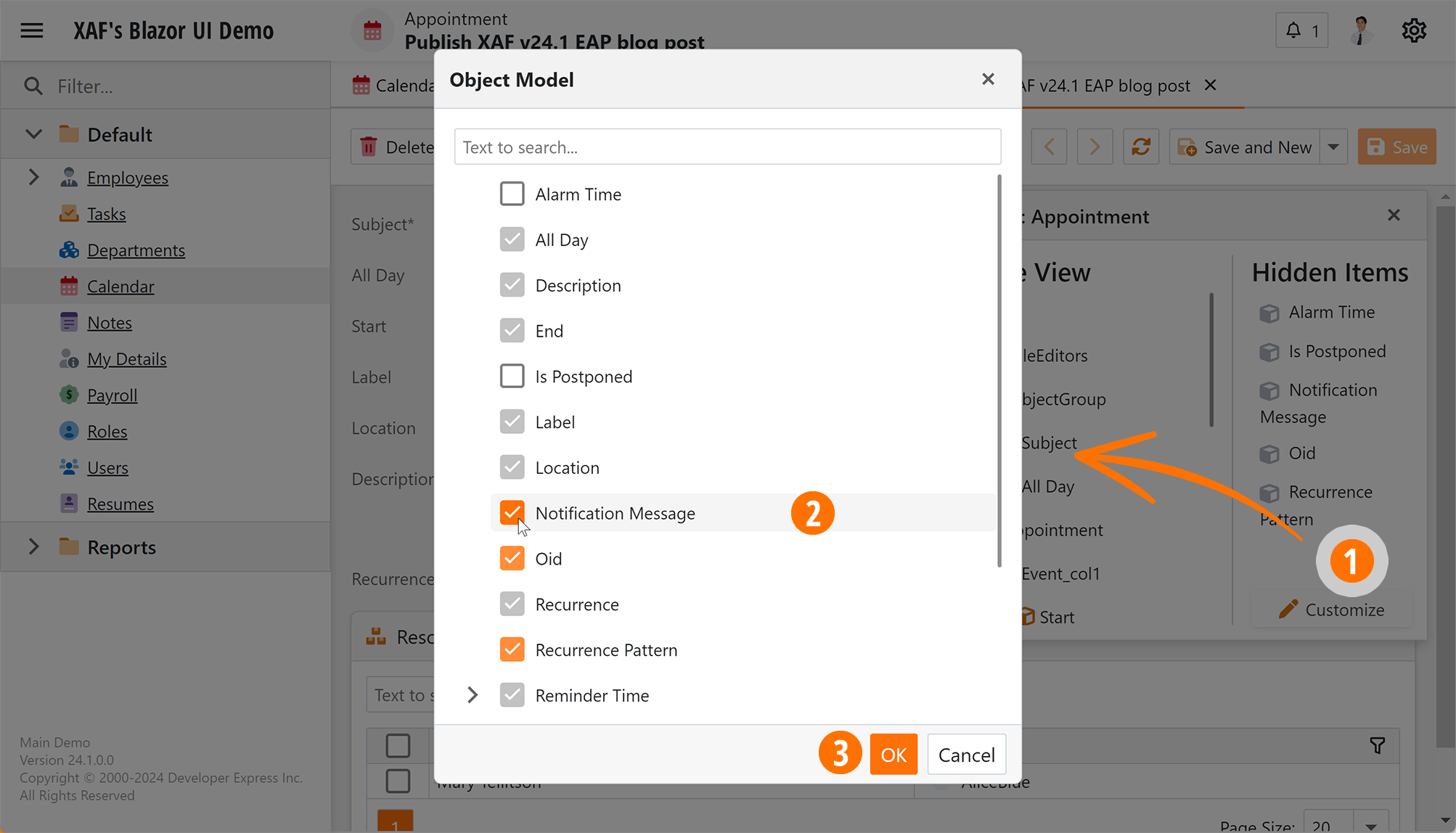Go to the previous record arrow
The image size is (1456, 833).
pos(1049,147)
